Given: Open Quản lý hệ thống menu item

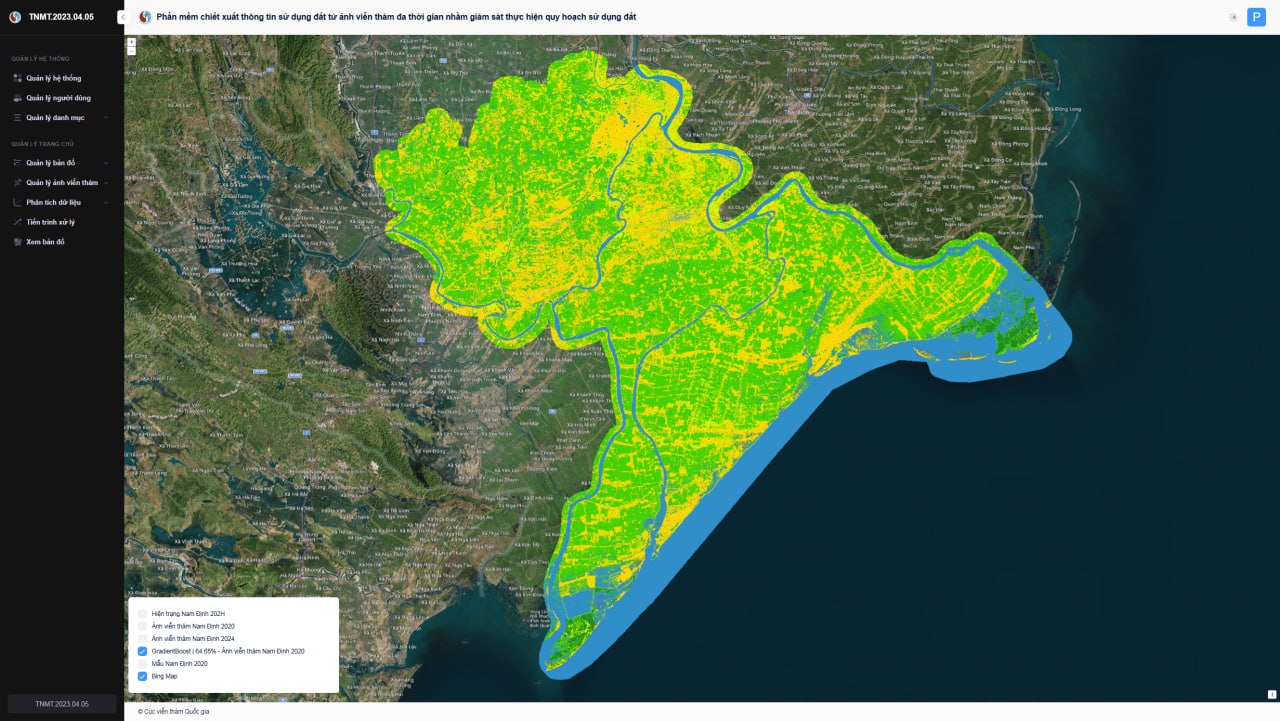Looking at the screenshot, I should click(x=53, y=78).
